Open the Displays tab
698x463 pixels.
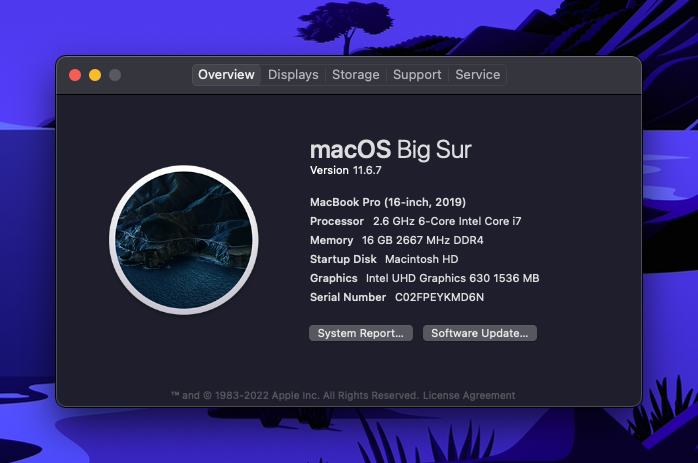[x=293, y=75]
